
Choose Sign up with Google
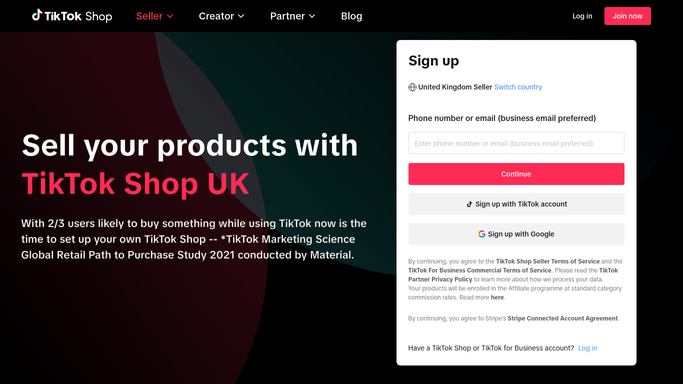516,234
